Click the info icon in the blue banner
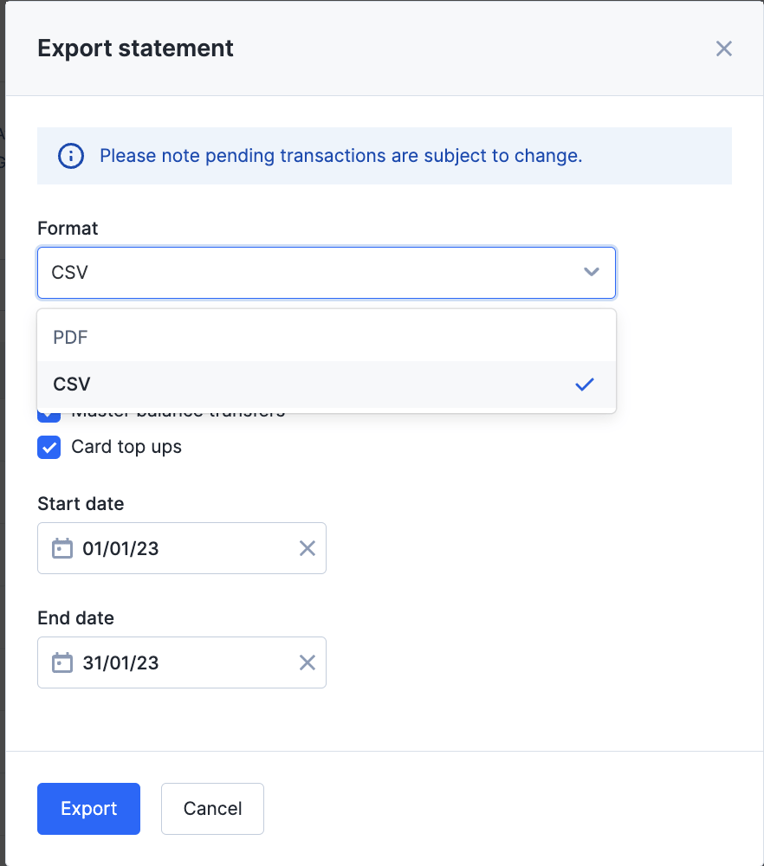 tap(69, 155)
